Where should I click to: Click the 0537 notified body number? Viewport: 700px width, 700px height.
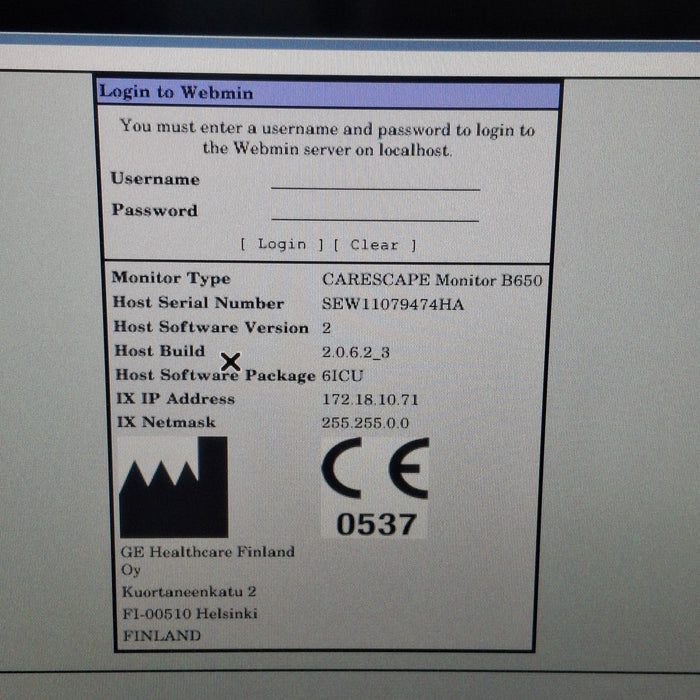click(x=375, y=523)
